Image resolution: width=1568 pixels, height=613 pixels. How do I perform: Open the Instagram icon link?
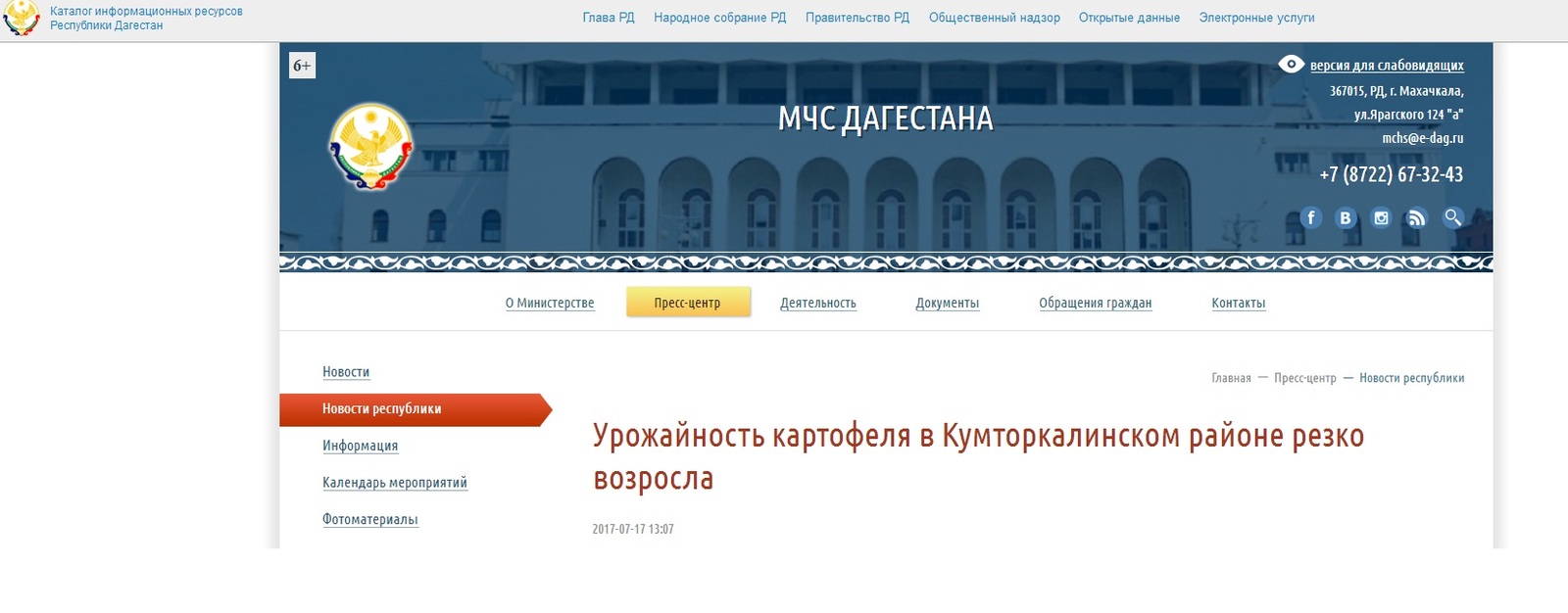tap(1381, 217)
